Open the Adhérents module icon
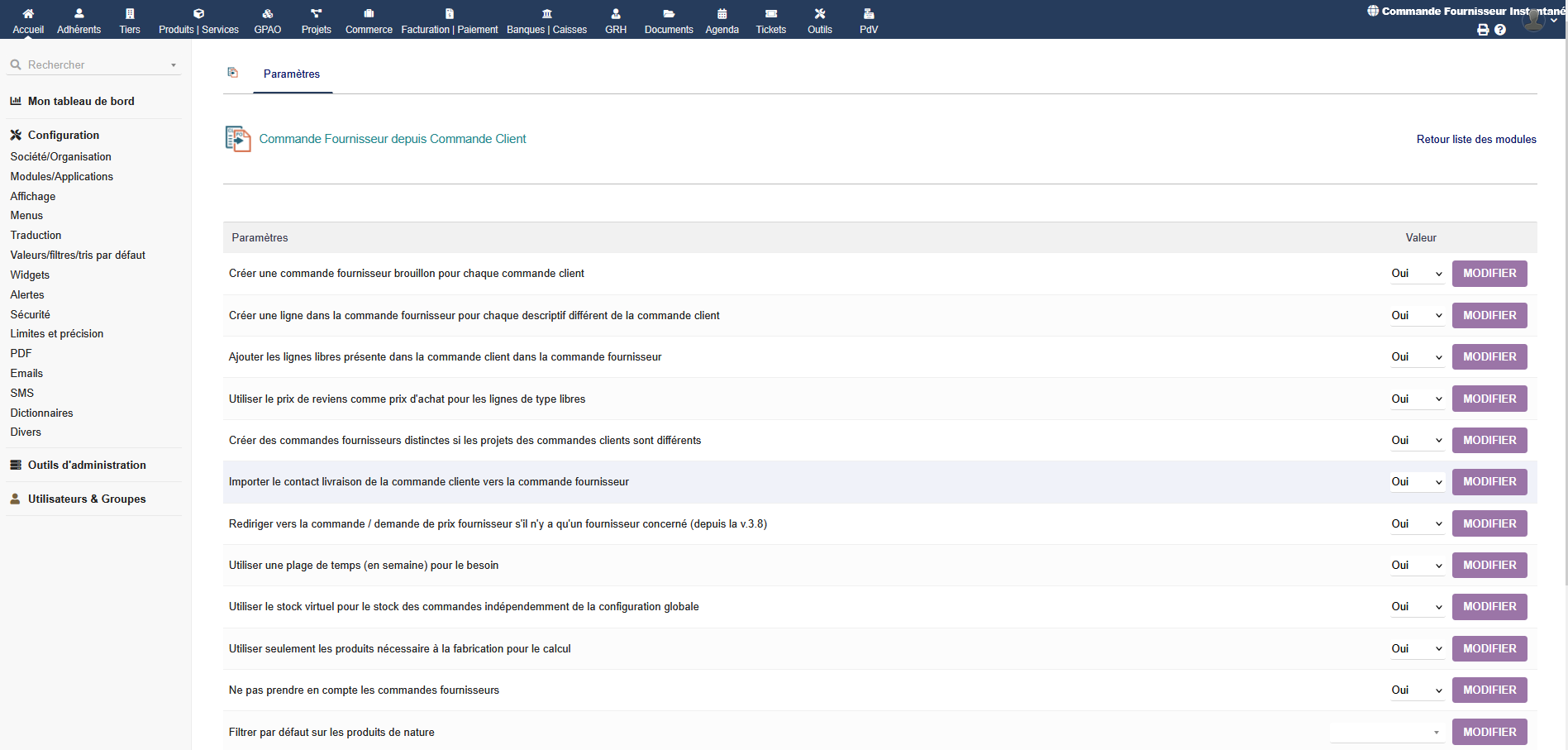Screen dimensions: 1568x750 [x=79, y=14]
